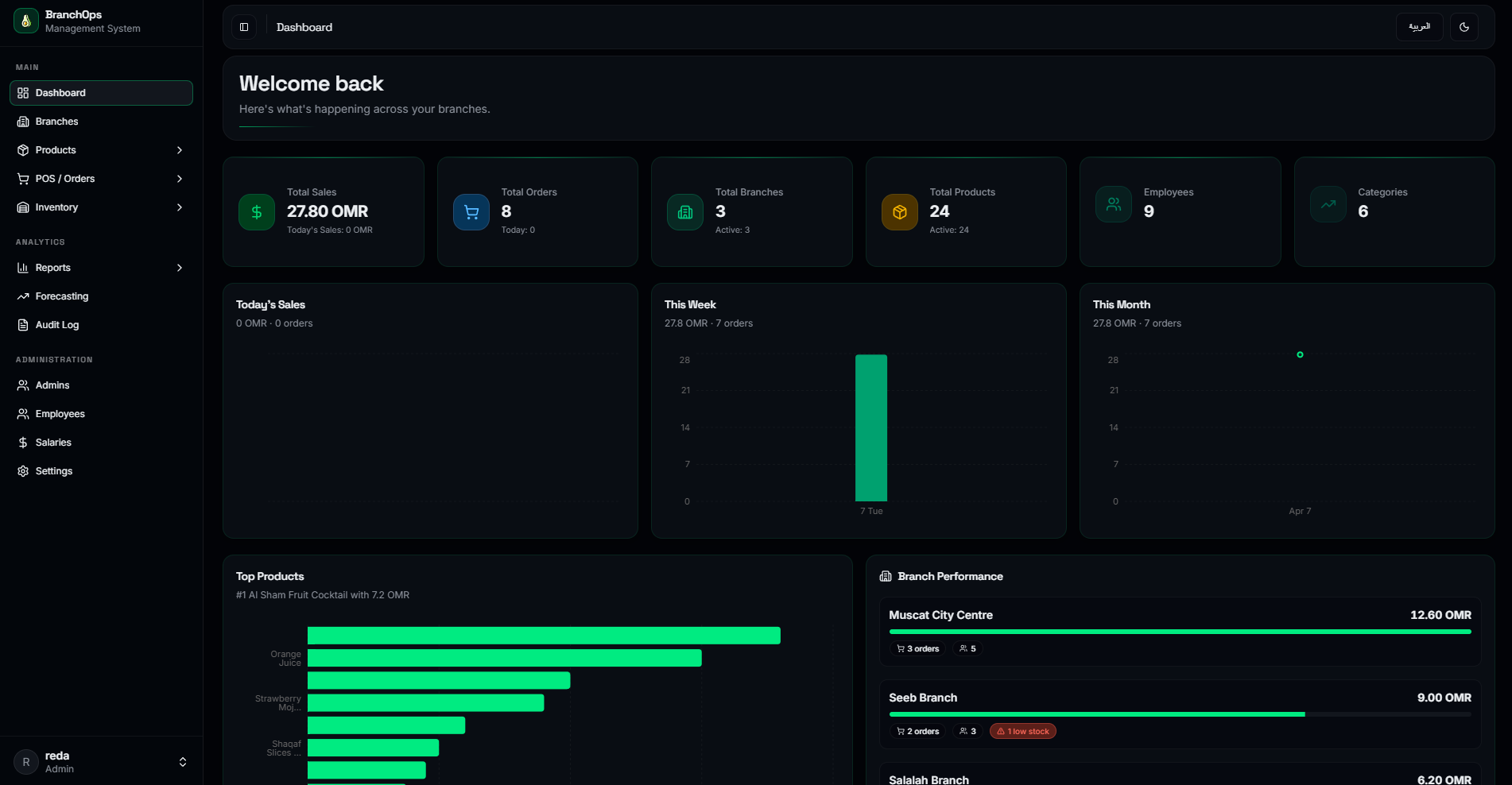The width and height of the screenshot is (1512, 785).
Task: Click the sidebar Employees people icon
Action: tap(23, 414)
